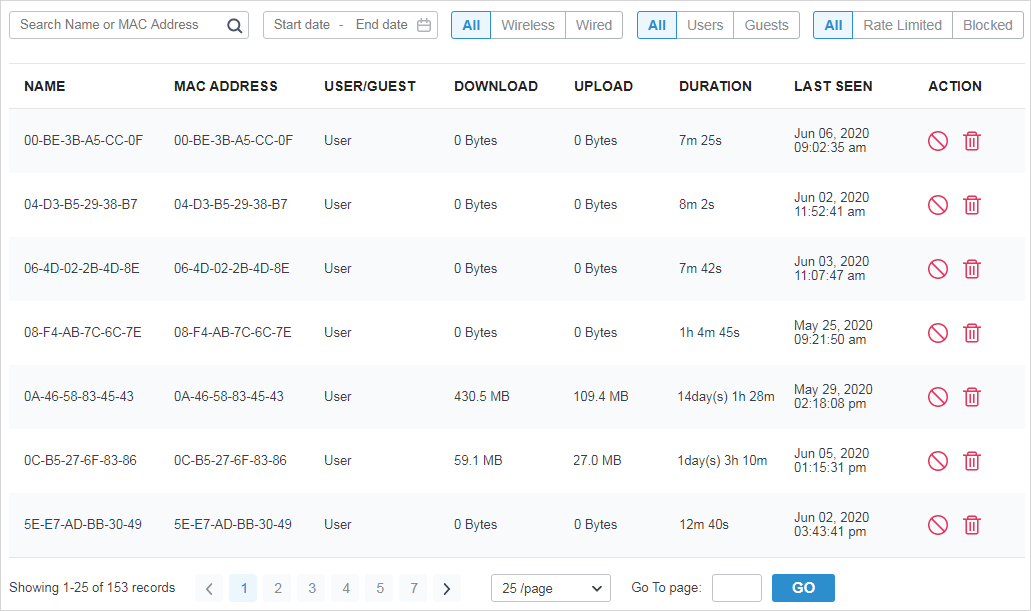This screenshot has height=611, width=1031.
Task: Block client 00-BE-3B-A5-CC-0F
Action: [x=938, y=141]
